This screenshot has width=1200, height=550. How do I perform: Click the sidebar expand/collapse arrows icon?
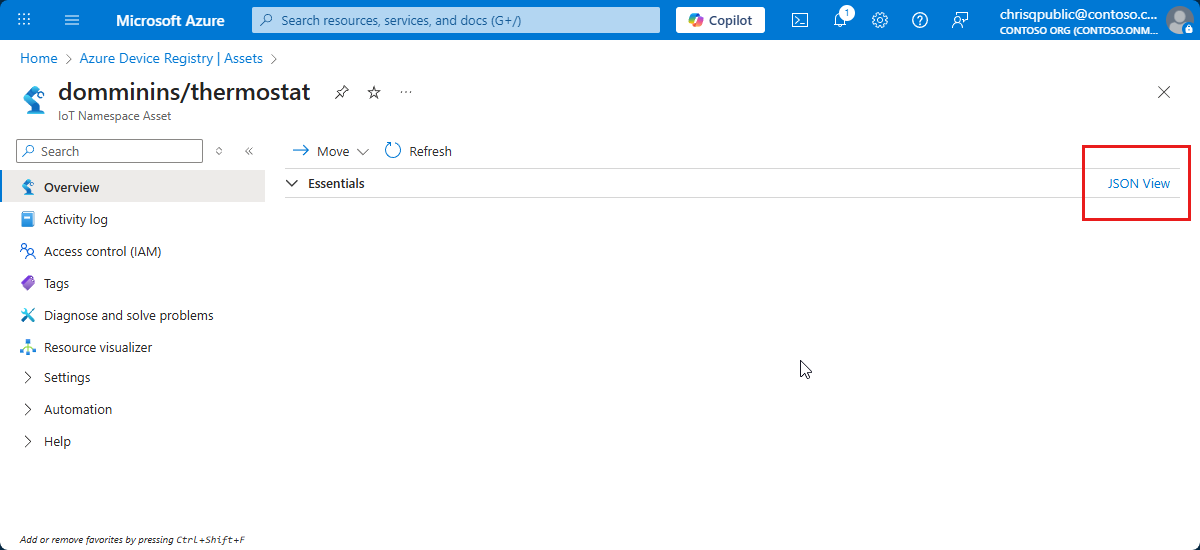[220, 151]
